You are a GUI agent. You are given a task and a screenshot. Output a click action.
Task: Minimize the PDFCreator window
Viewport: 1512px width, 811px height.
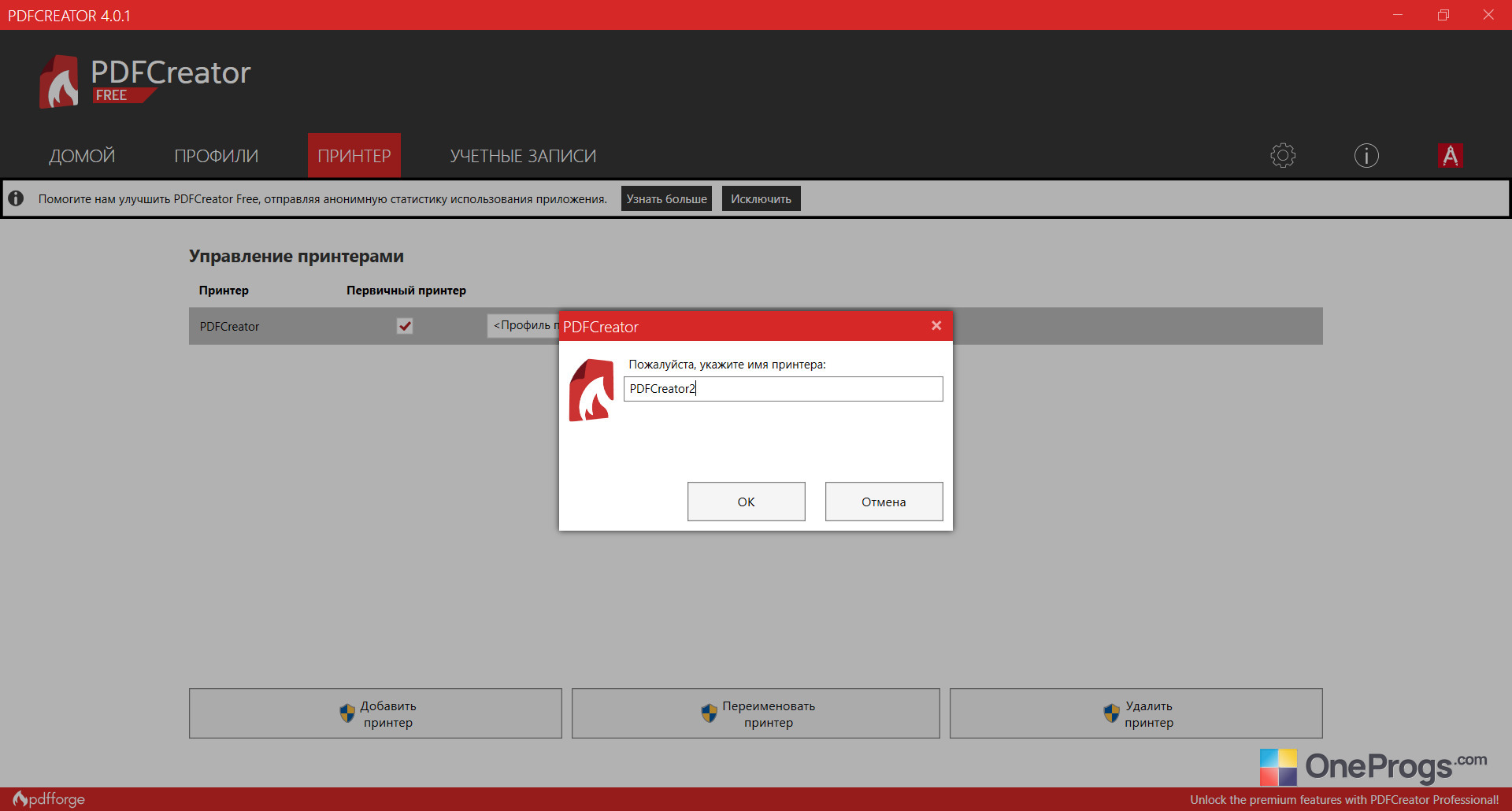(1398, 15)
